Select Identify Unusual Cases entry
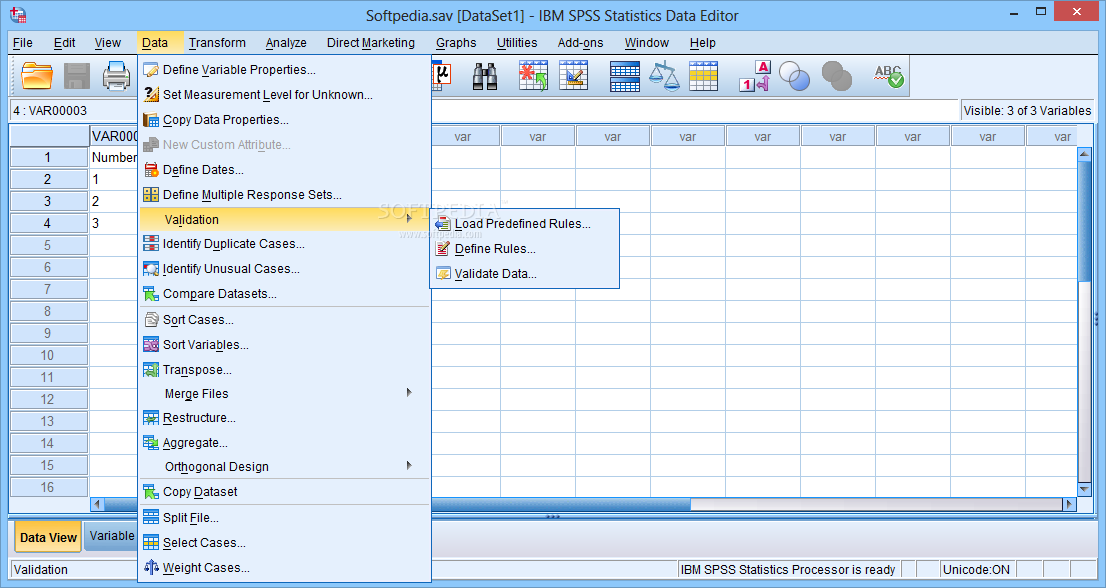 coord(285,269)
